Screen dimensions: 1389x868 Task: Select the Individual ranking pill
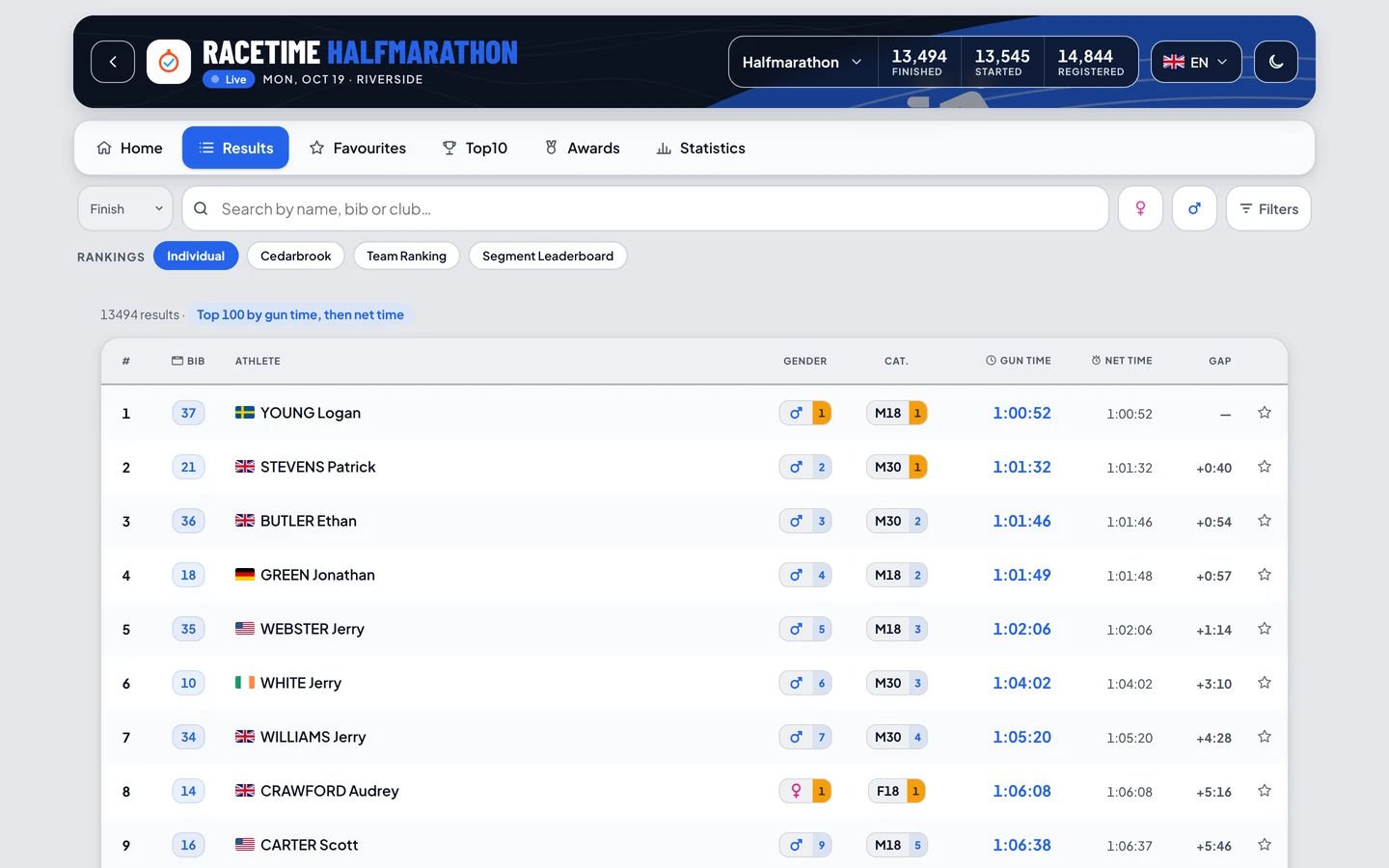[196, 256]
